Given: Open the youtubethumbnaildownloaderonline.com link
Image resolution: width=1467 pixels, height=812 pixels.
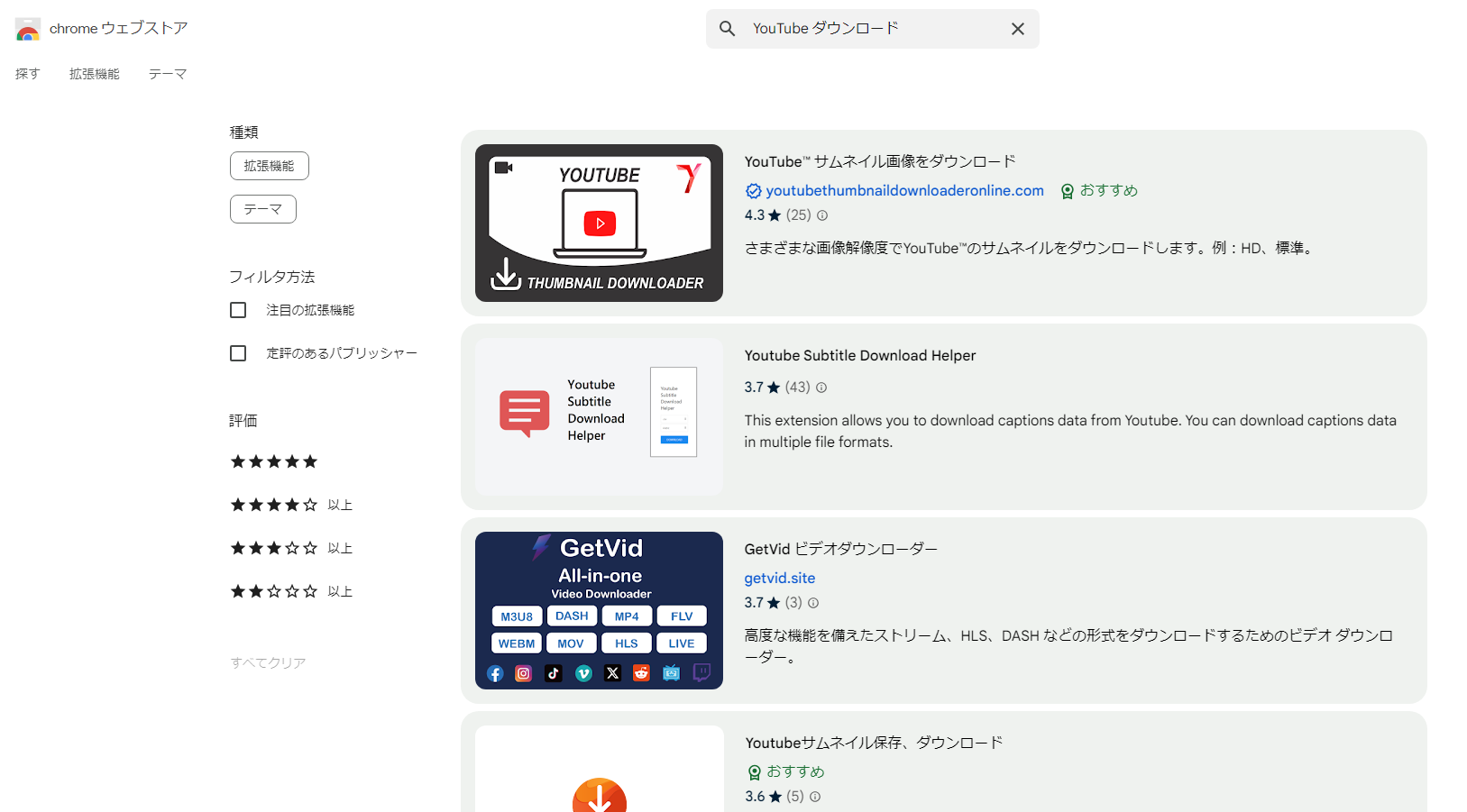Looking at the screenshot, I should 904,190.
